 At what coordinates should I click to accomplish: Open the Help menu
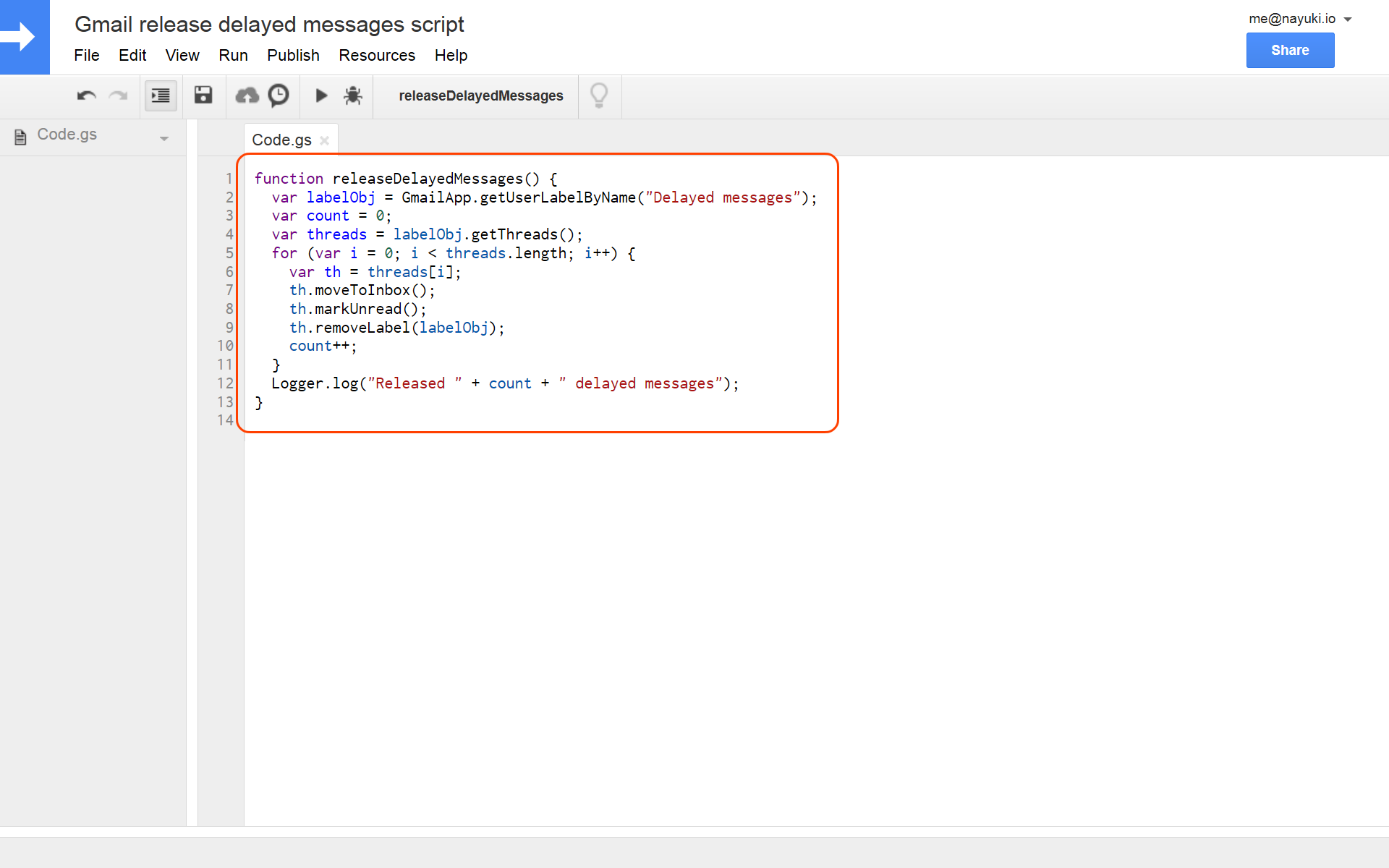[451, 56]
